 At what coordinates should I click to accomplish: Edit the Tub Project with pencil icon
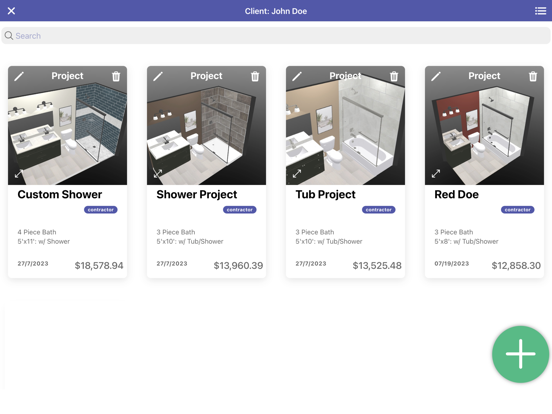[297, 76]
